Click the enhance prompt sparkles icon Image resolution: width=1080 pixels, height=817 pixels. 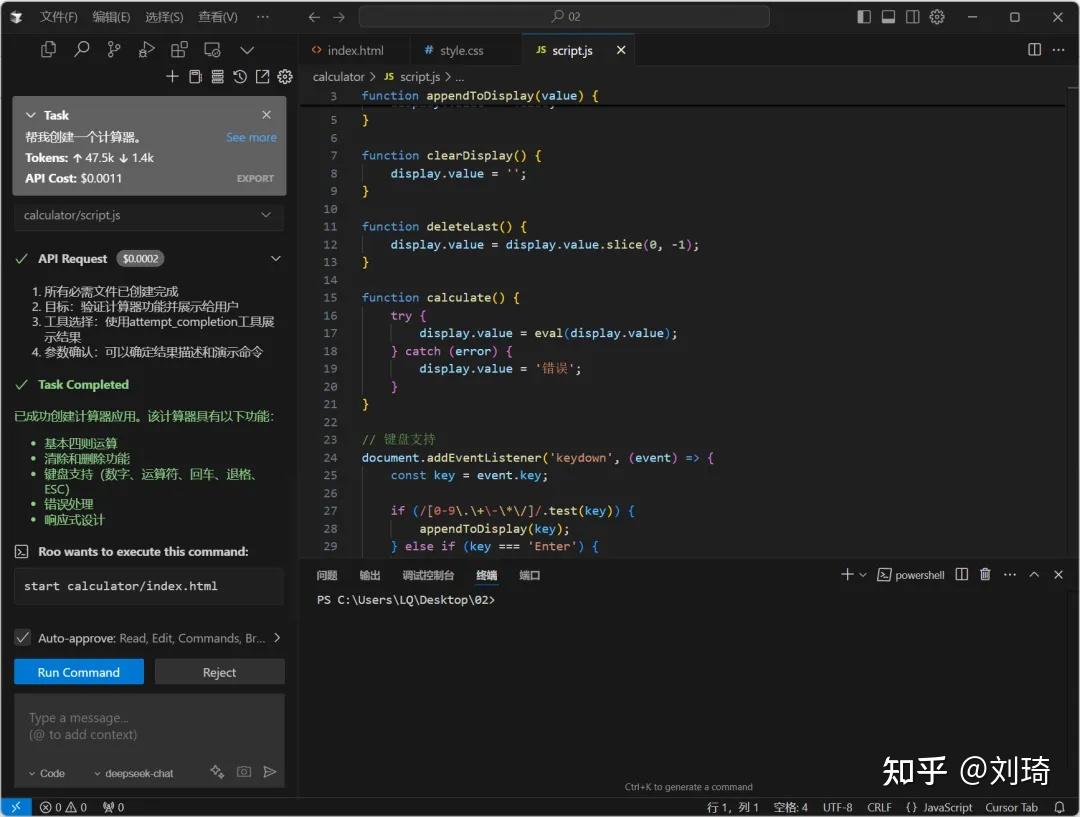click(216, 772)
